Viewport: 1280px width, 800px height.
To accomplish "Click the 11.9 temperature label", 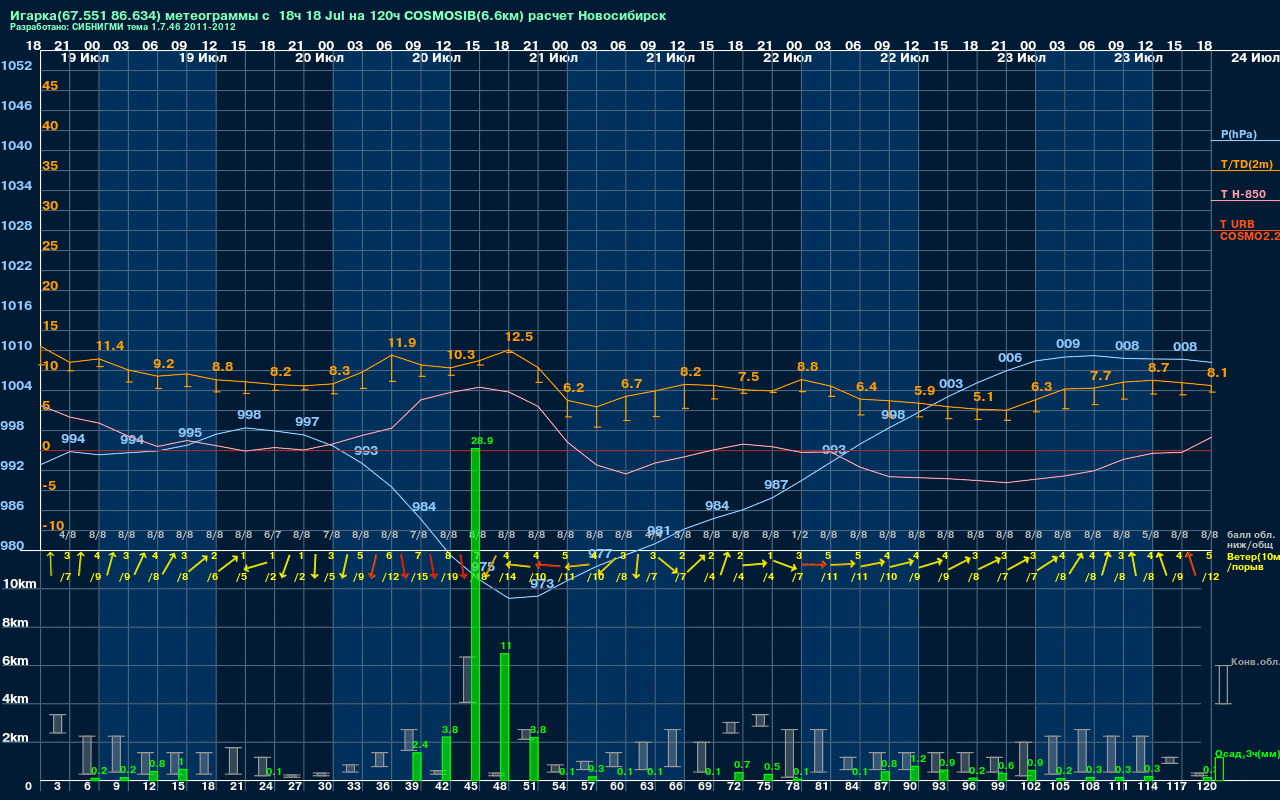I will [402, 343].
